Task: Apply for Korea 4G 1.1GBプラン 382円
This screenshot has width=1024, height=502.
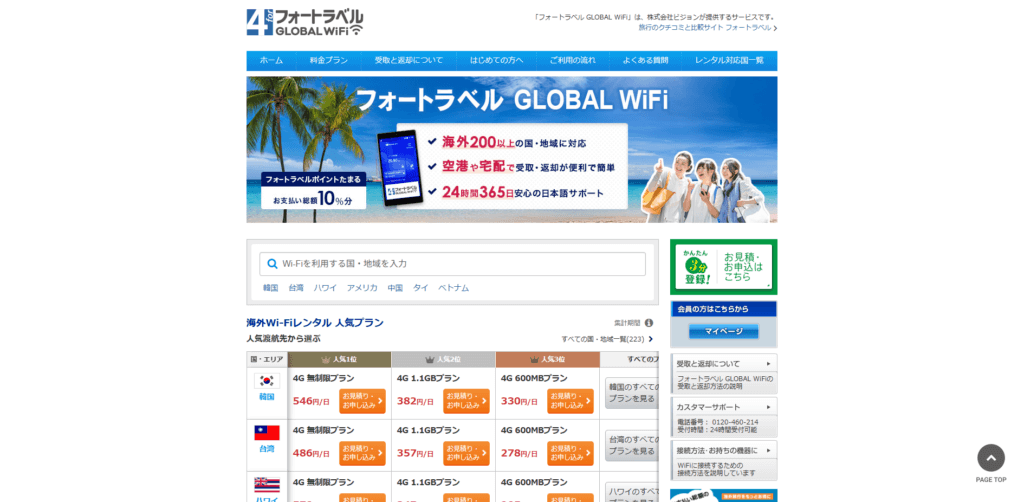Action: pos(466,401)
